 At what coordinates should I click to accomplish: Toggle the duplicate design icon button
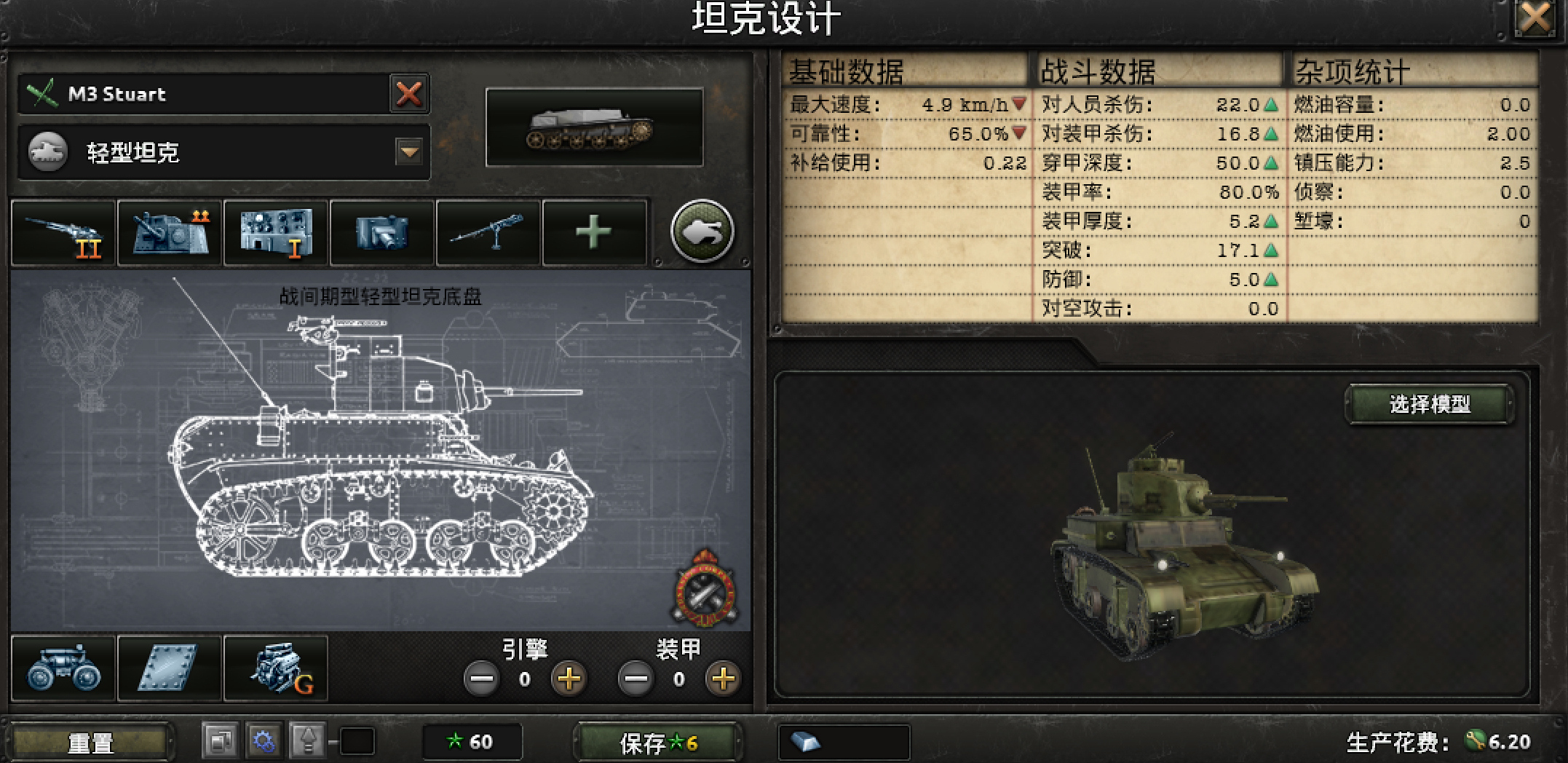(220, 742)
